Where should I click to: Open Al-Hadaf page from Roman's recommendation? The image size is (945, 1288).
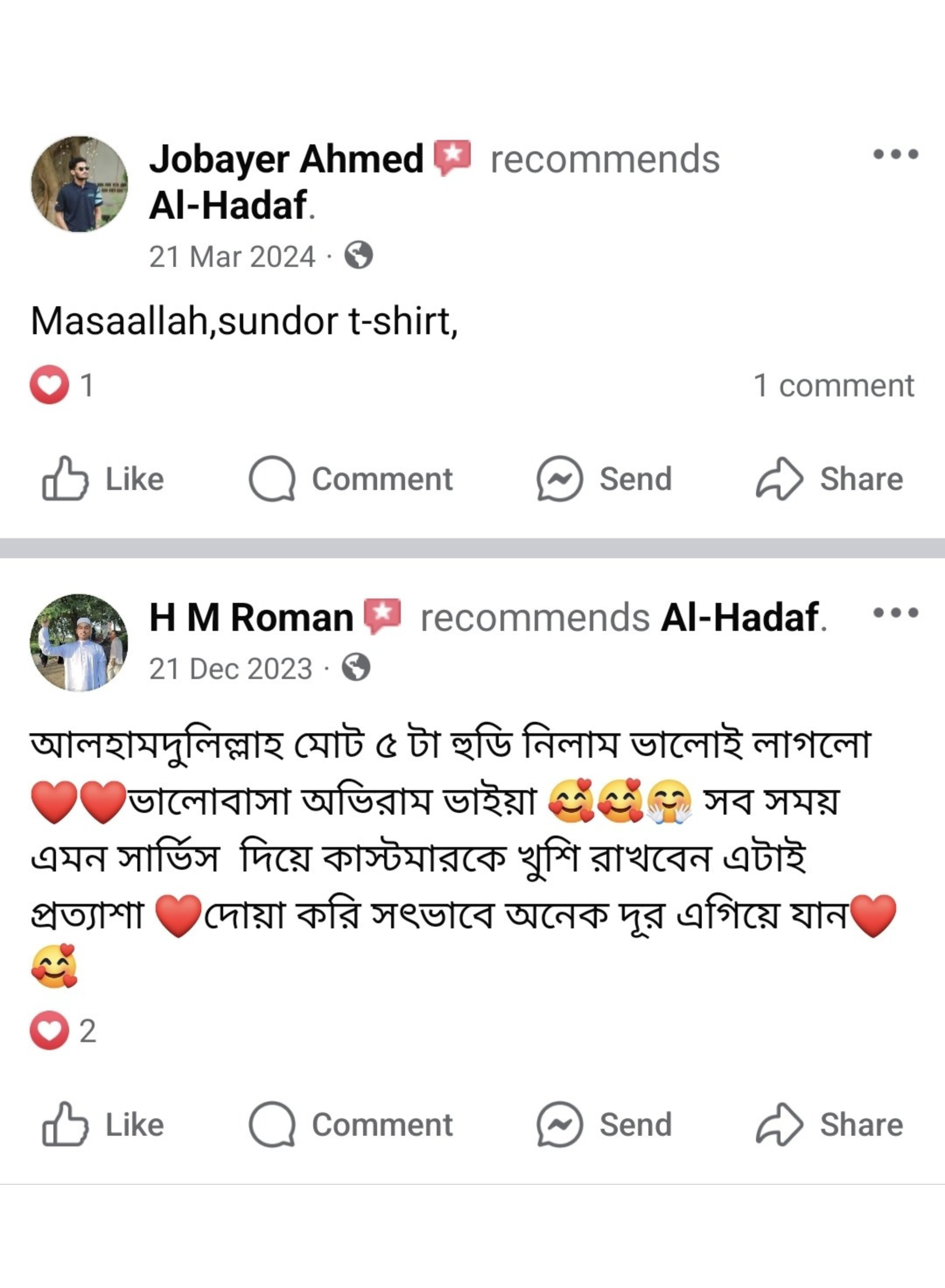coord(740,618)
